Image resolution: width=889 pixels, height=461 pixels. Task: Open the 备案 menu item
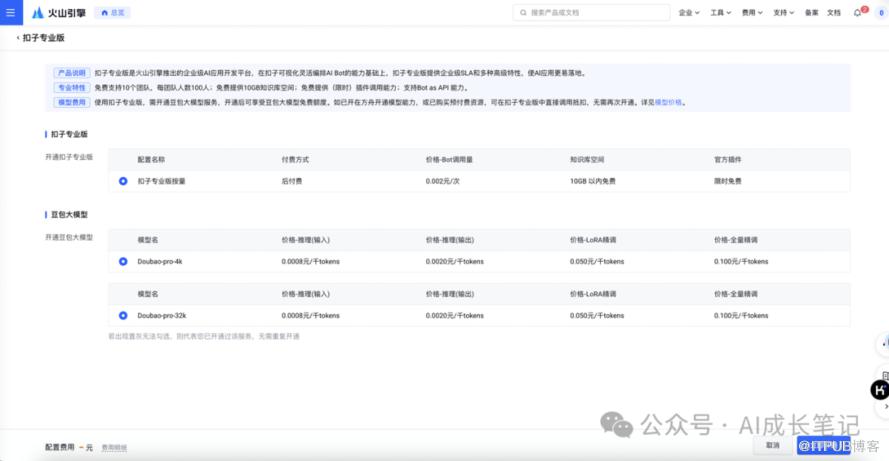(x=811, y=12)
